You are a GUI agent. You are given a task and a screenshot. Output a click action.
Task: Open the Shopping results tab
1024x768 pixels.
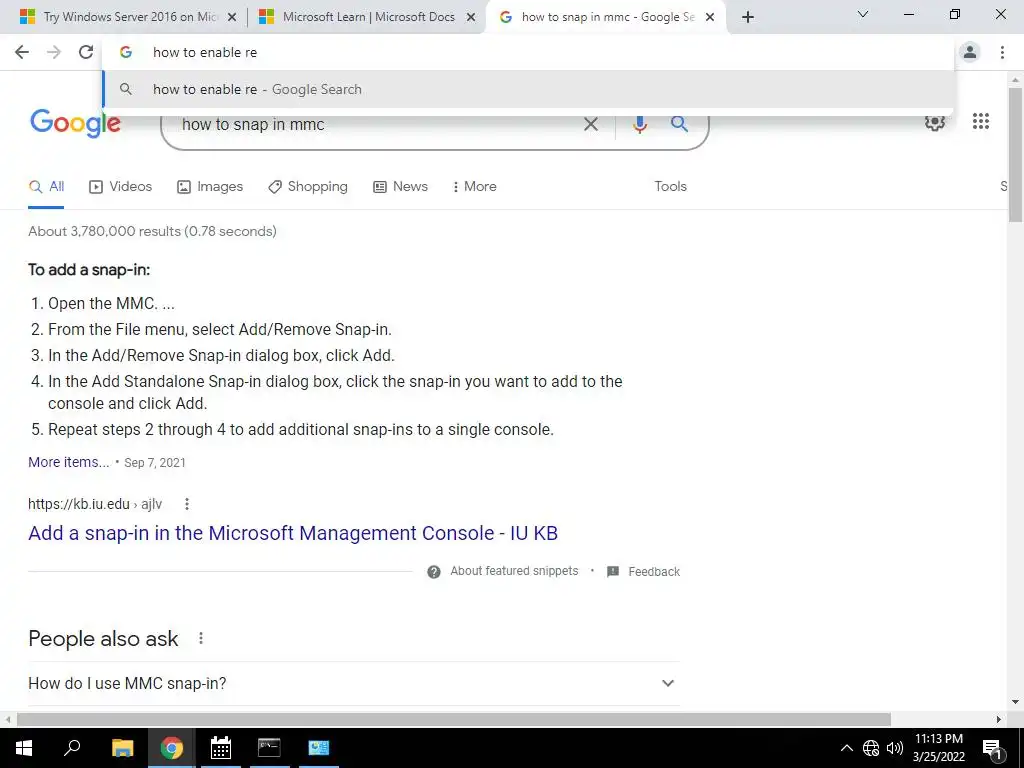tap(308, 187)
